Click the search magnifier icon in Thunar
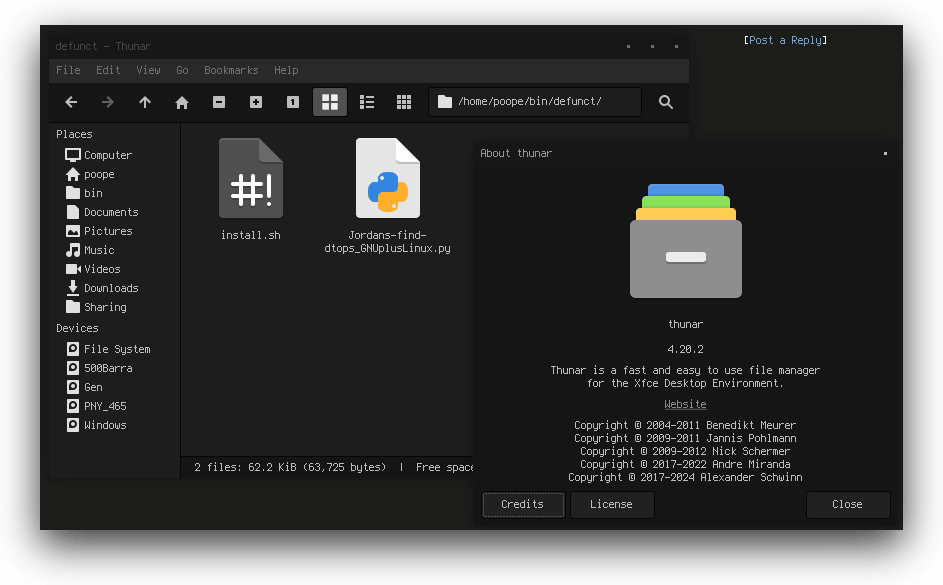The height and width of the screenshot is (585, 943). point(665,102)
